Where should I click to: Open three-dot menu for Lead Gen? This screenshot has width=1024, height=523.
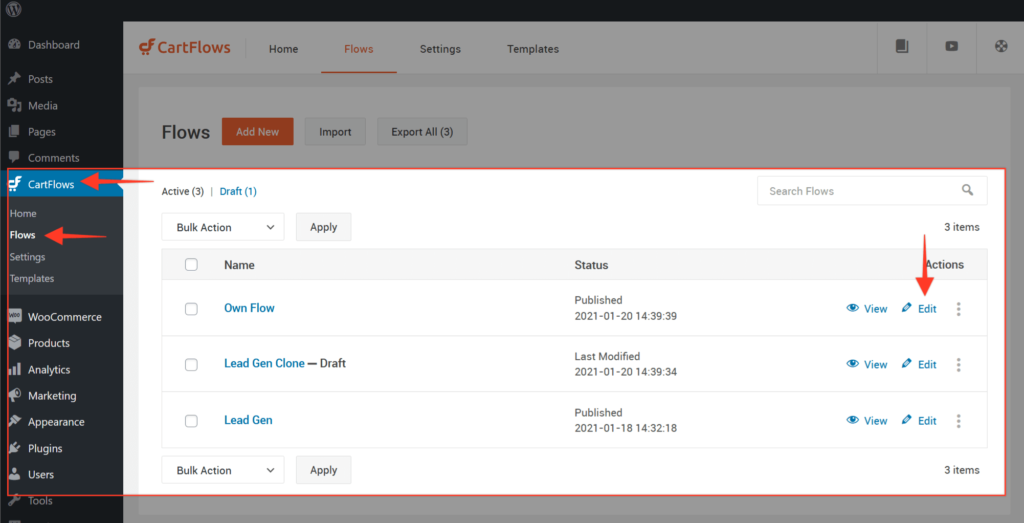click(x=958, y=421)
